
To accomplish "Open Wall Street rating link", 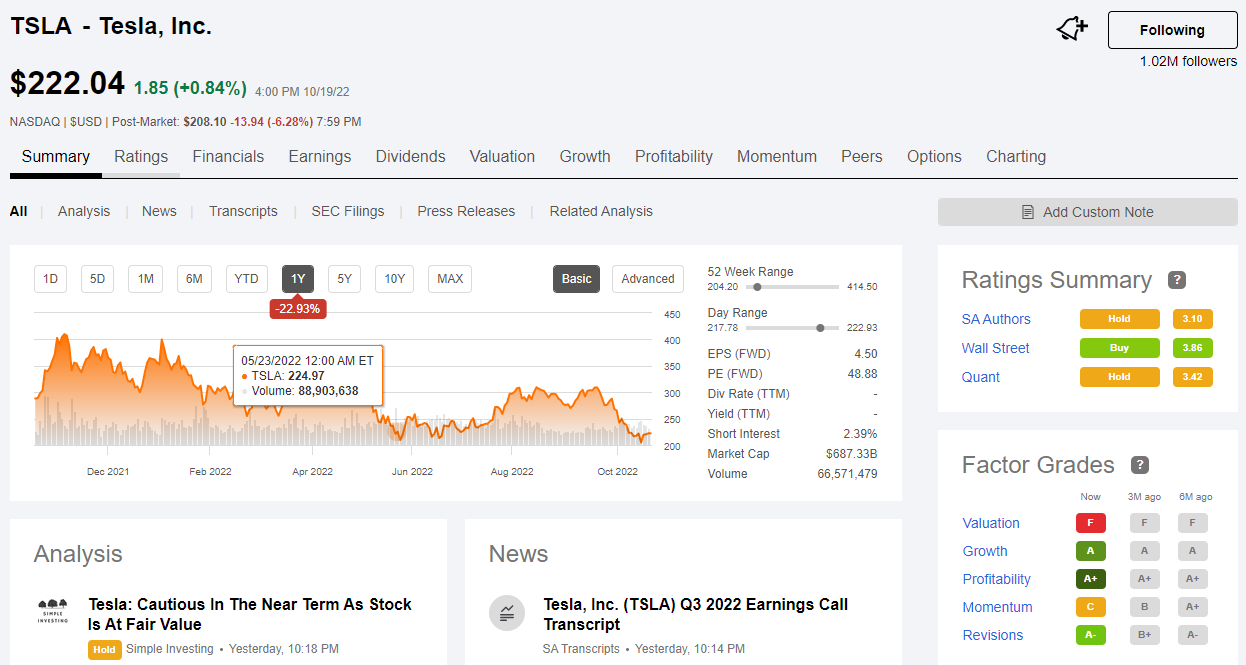I will [x=995, y=348].
